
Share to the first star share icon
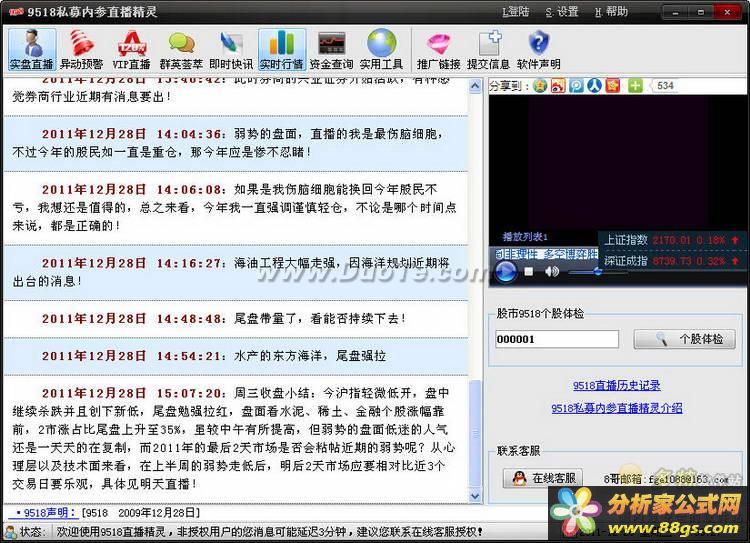[540, 86]
